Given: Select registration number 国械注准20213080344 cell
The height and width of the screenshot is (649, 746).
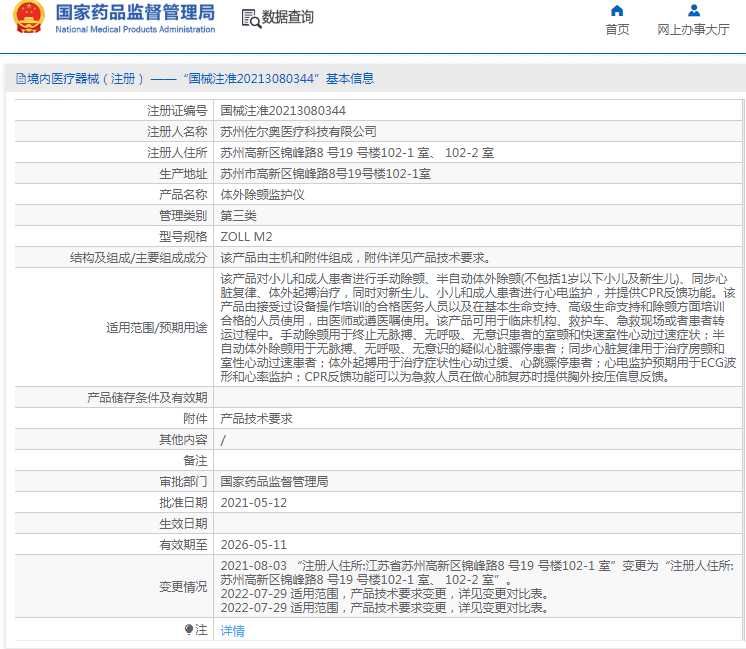Looking at the screenshot, I should coord(283,111).
